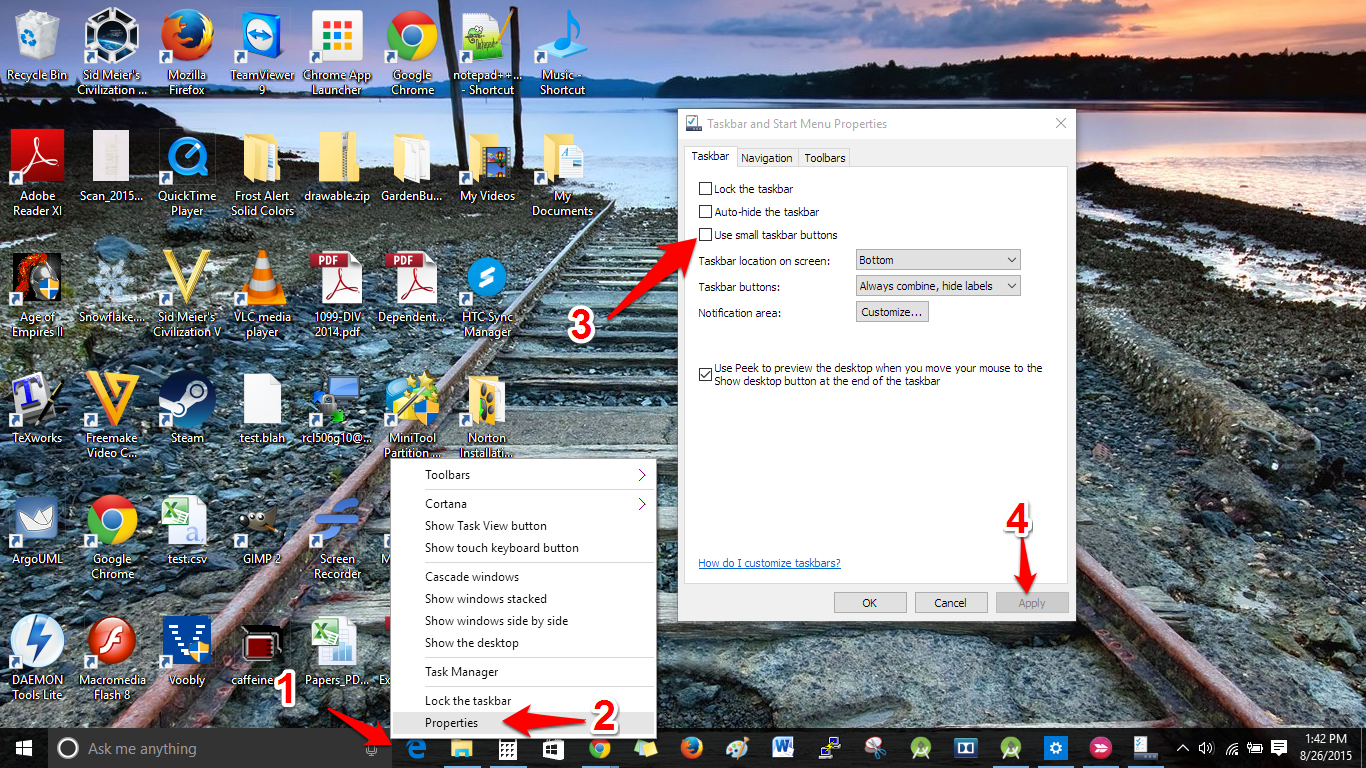This screenshot has height=768, width=1366.
Task: Open the Action Center notifications icon
Action: (1278, 748)
